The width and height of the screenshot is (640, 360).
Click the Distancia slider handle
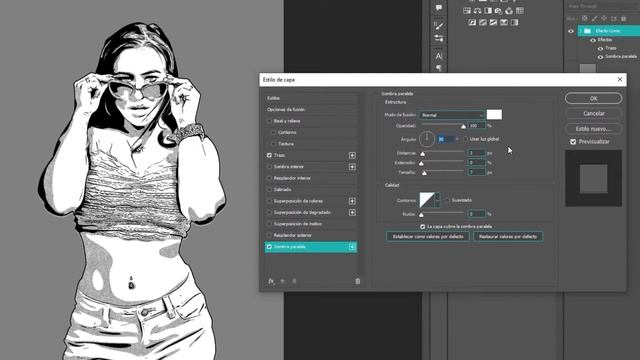pos(422,154)
